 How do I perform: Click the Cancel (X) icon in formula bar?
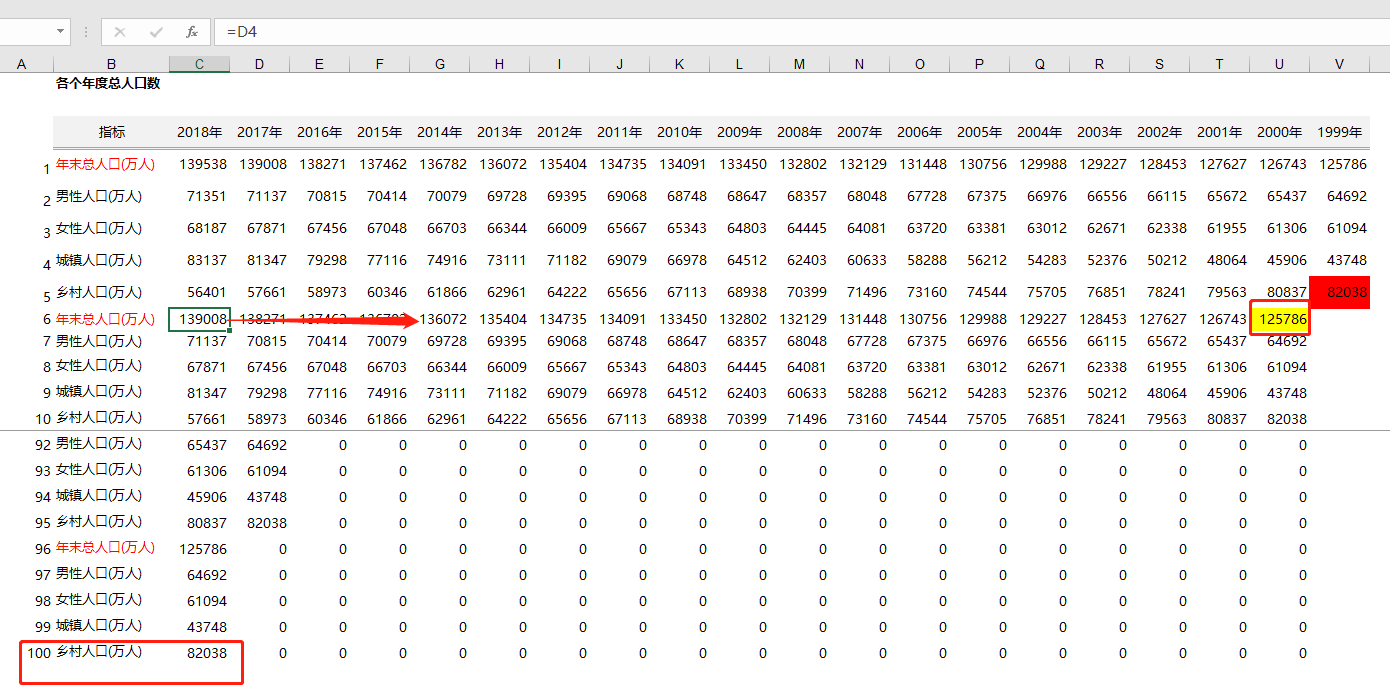coord(120,32)
